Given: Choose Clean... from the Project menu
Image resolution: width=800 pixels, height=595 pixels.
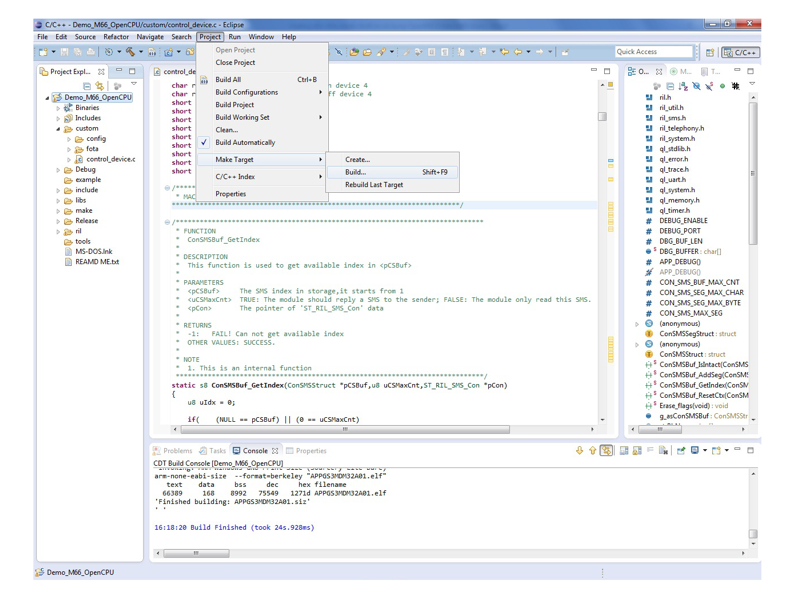Looking at the screenshot, I should click(261, 130).
